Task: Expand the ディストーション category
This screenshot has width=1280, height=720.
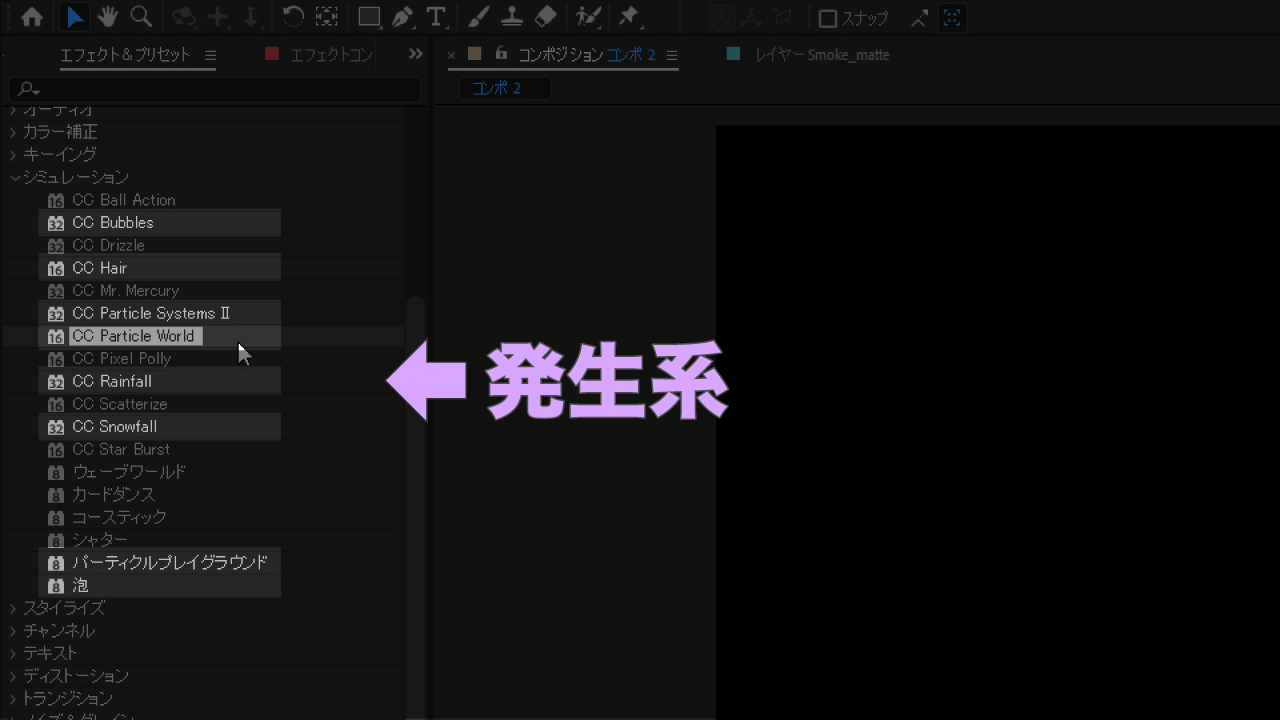Action: 13,676
